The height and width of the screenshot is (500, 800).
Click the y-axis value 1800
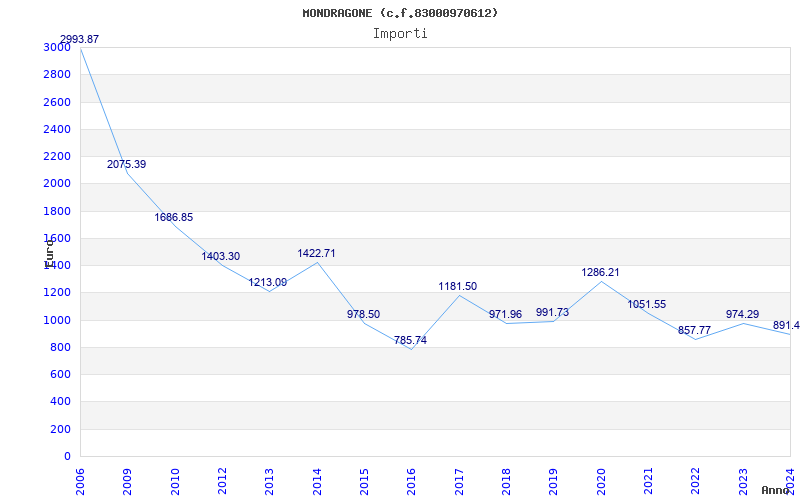pos(57,211)
